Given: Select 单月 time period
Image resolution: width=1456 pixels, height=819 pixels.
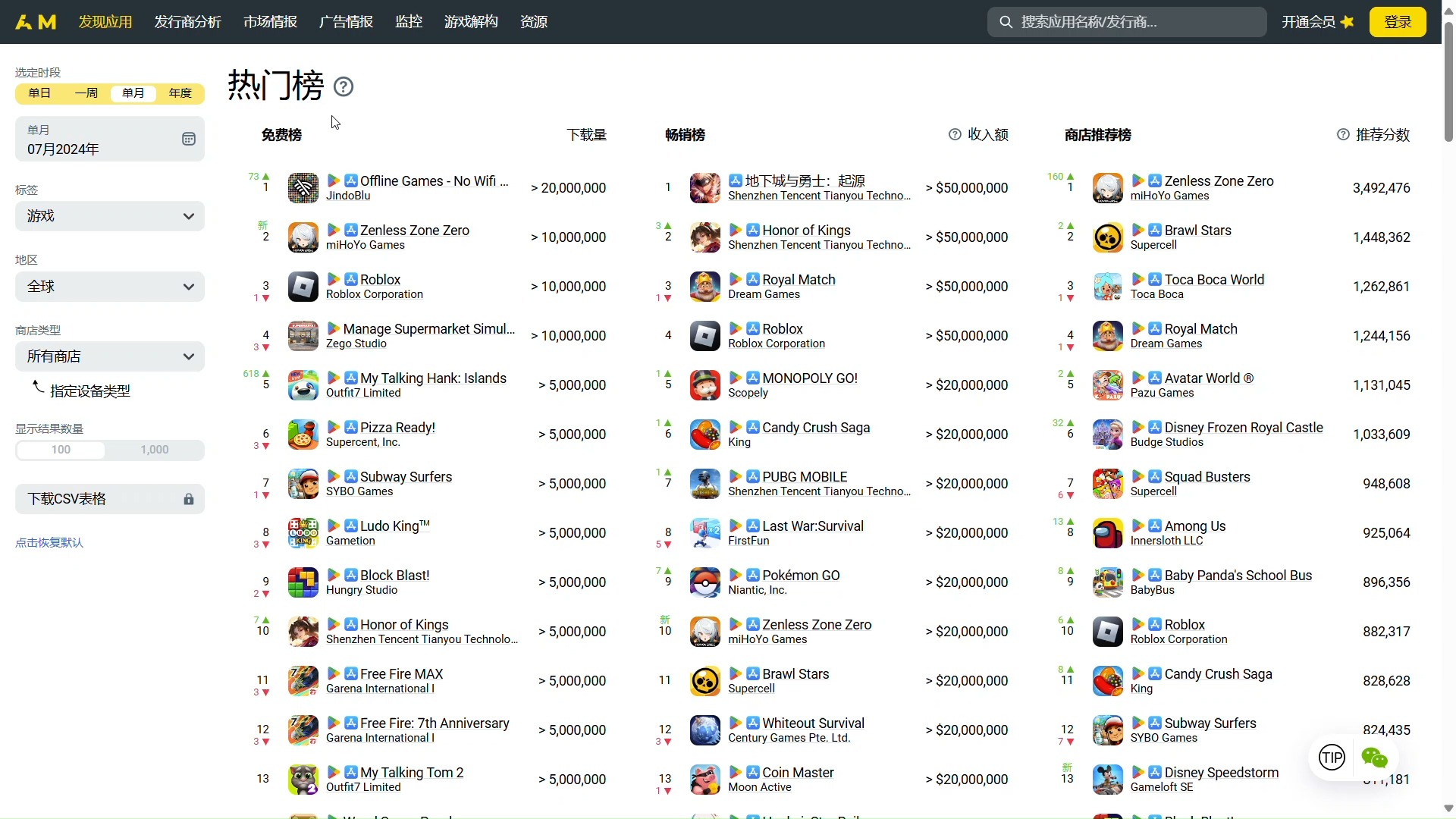Looking at the screenshot, I should (x=133, y=93).
